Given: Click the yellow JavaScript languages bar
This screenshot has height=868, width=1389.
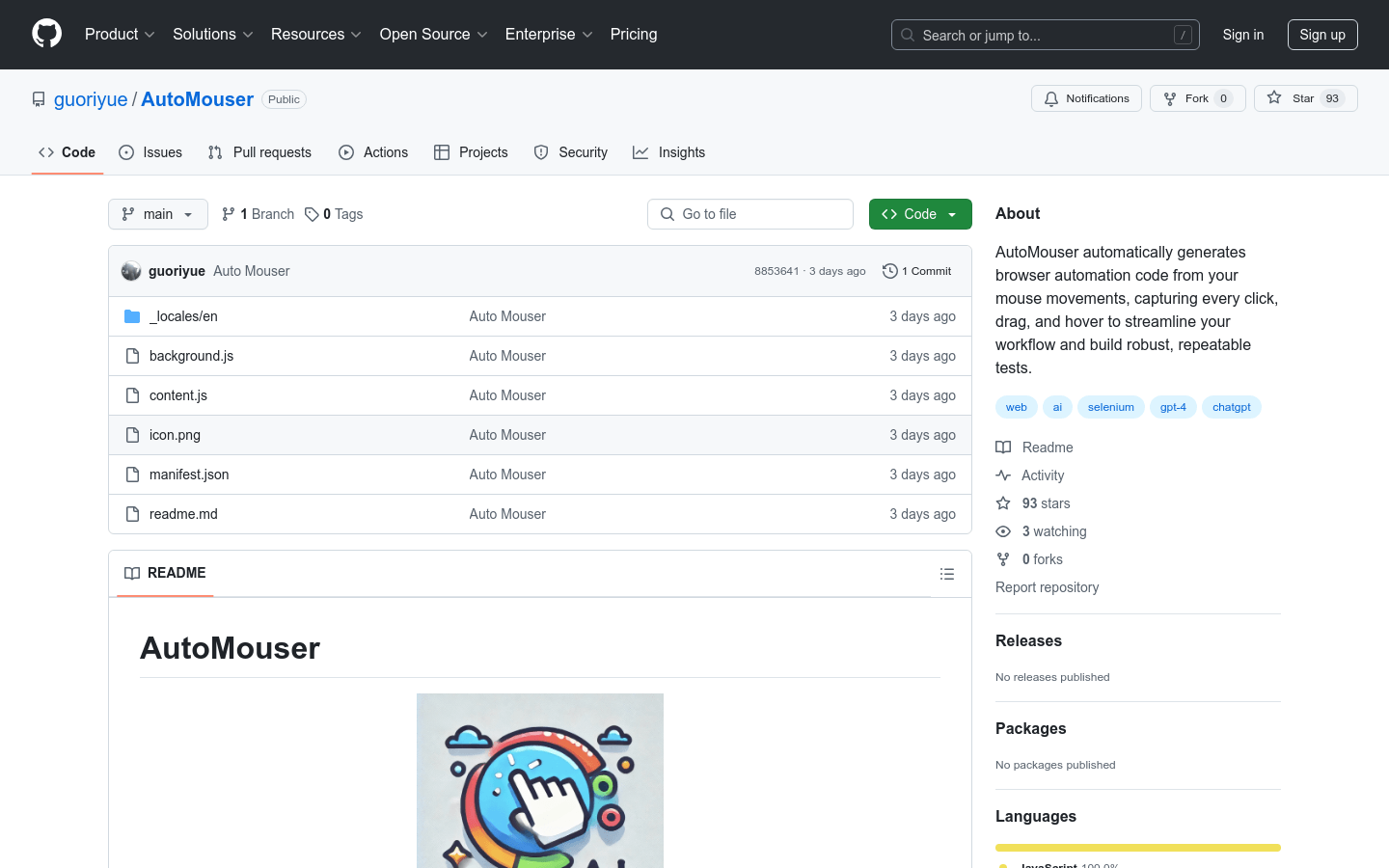Looking at the screenshot, I should 1138,848.
